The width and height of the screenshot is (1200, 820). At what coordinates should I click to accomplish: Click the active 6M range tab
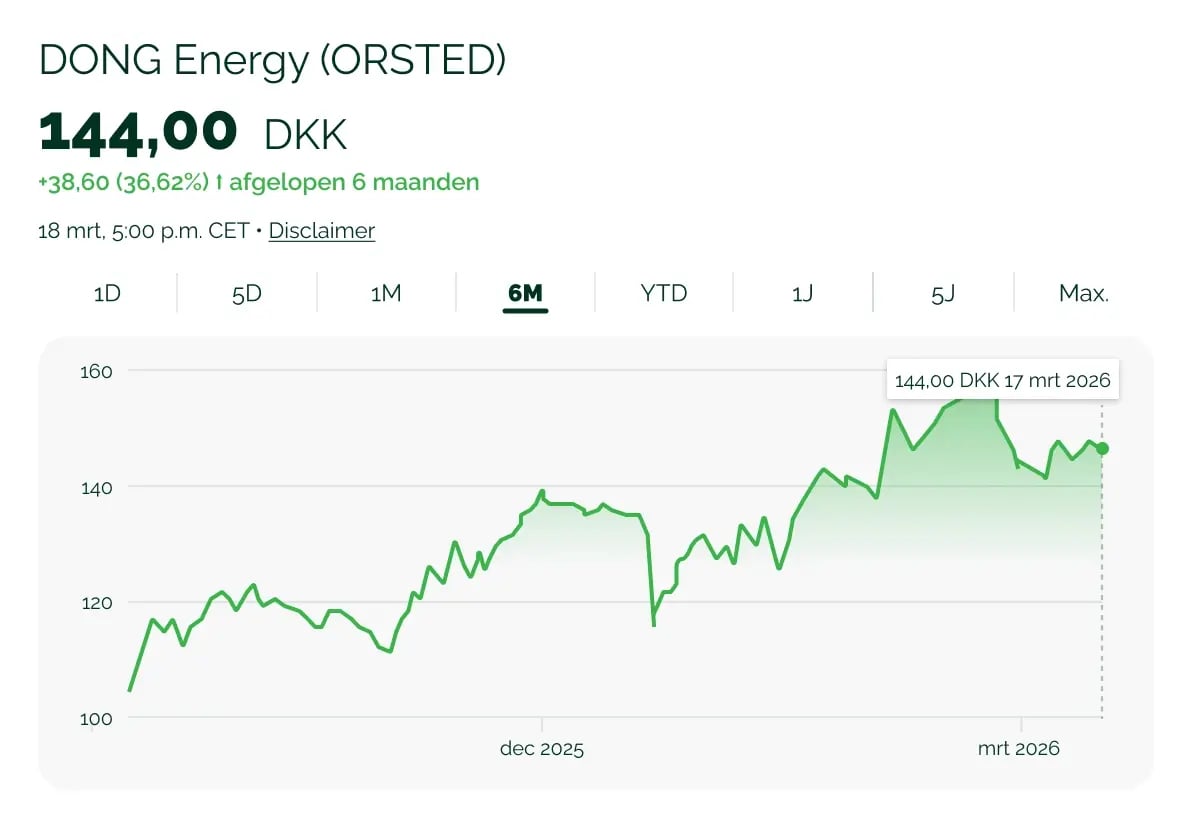525,293
